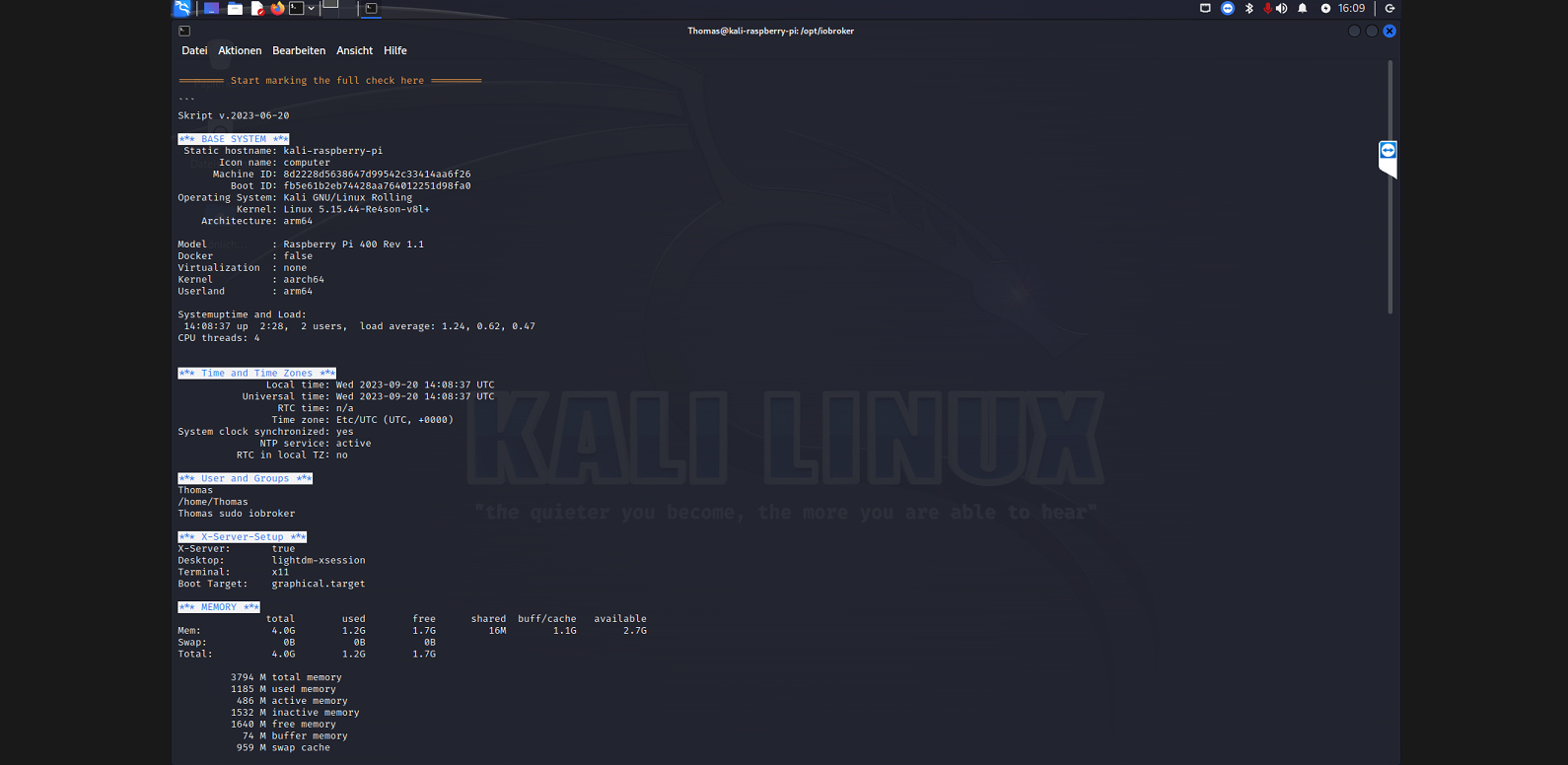Click 'Raspberry Pi 400 Rev 1.1'
Image resolution: width=1568 pixels, height=765 pixels.
pyautogui.click(x=354, y=244)
